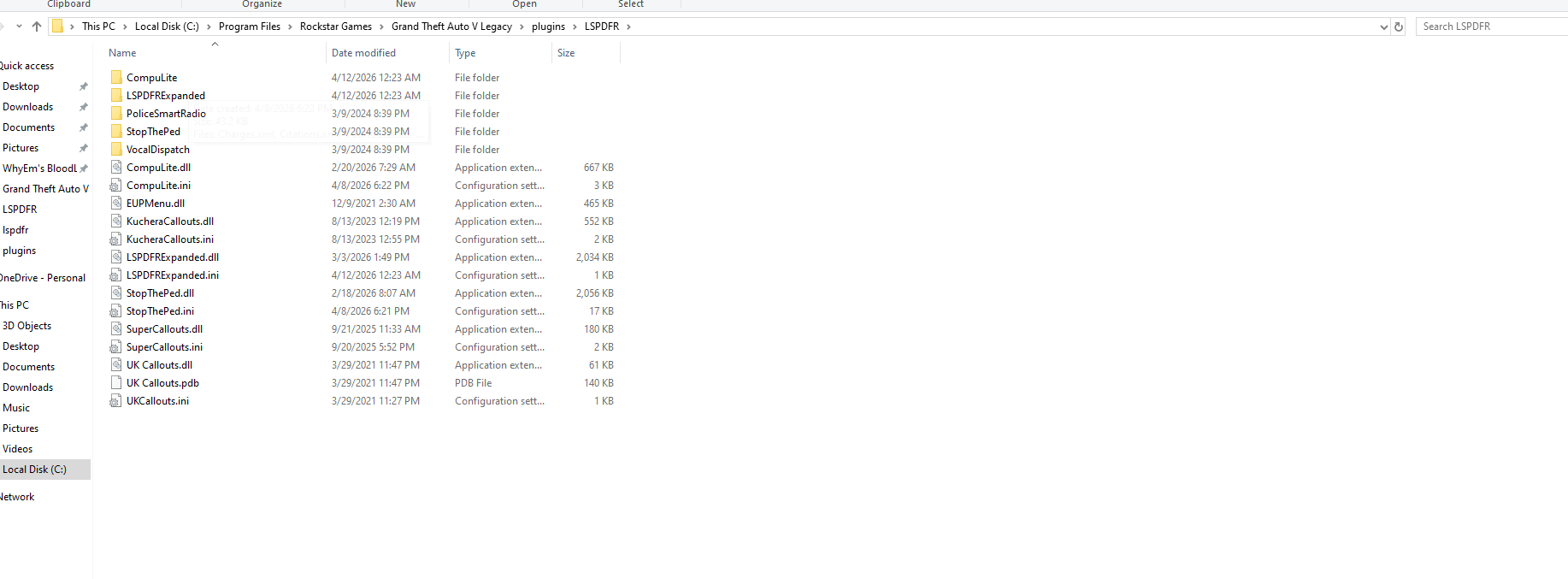Click the LSPDFRExpanded.ini file icon
Image resolution: width=1568 pixels, height=579 pixels.
116,275
